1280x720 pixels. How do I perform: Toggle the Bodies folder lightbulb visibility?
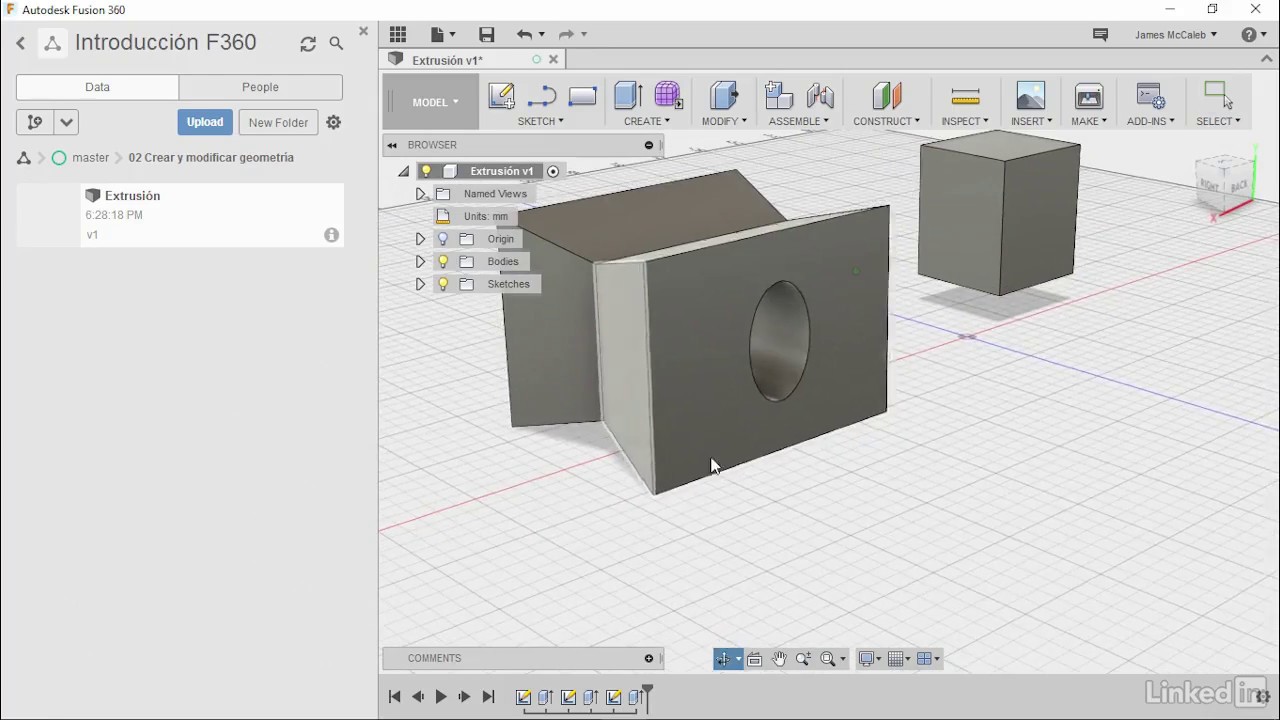[443, 262]
